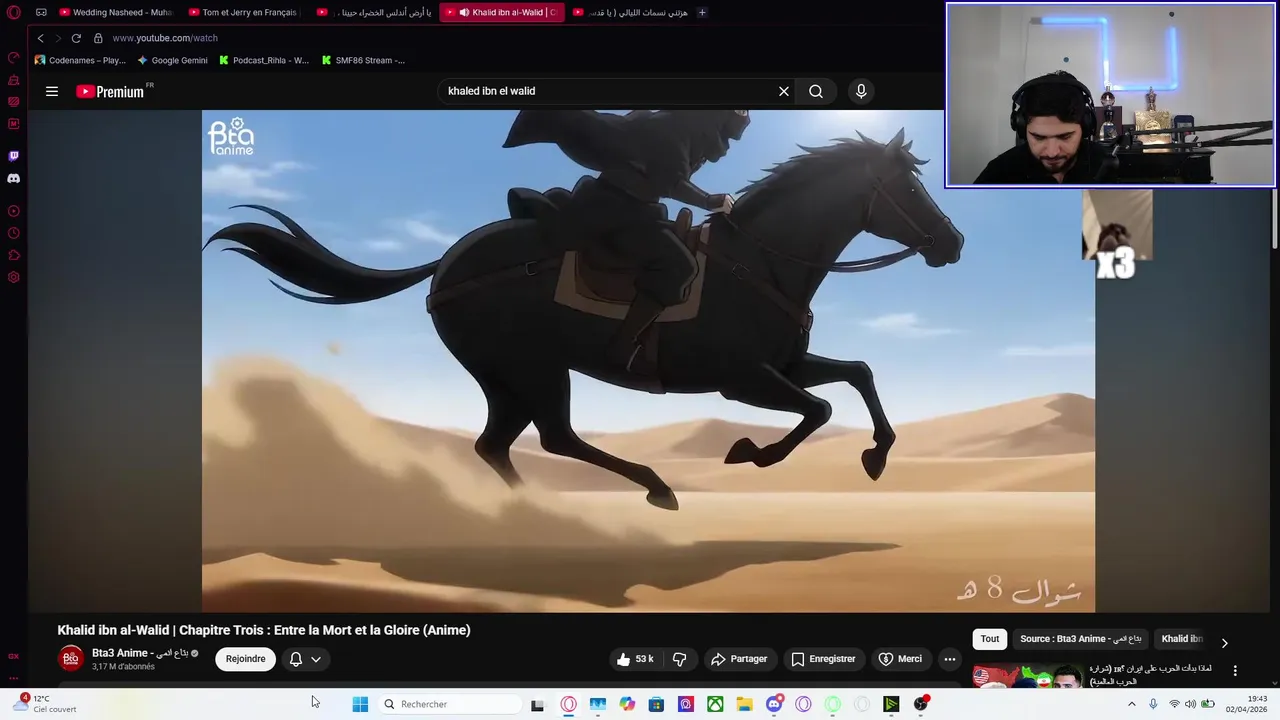Open Discord in the Opera sidebar
This screenshot has height=720, width=1280.
pyautogui.click(x=14, y=178)
